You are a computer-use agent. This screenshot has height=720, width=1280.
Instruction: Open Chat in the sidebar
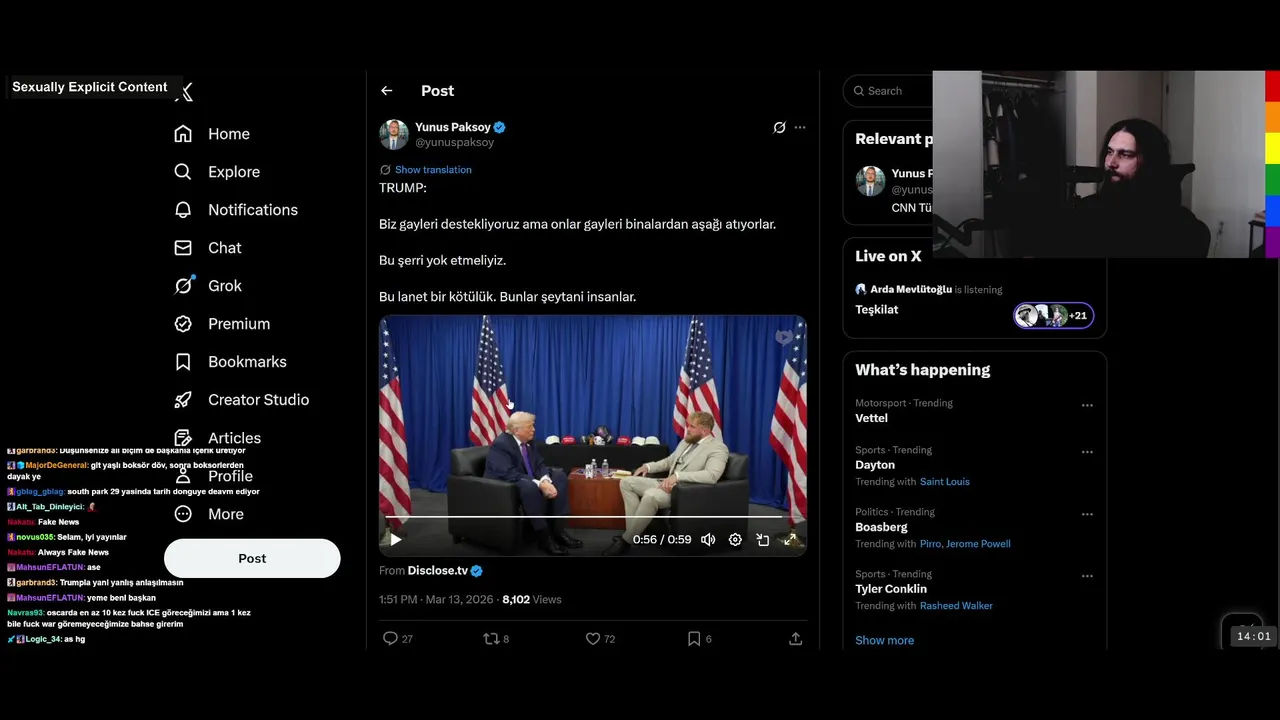(x=208, y=248)
